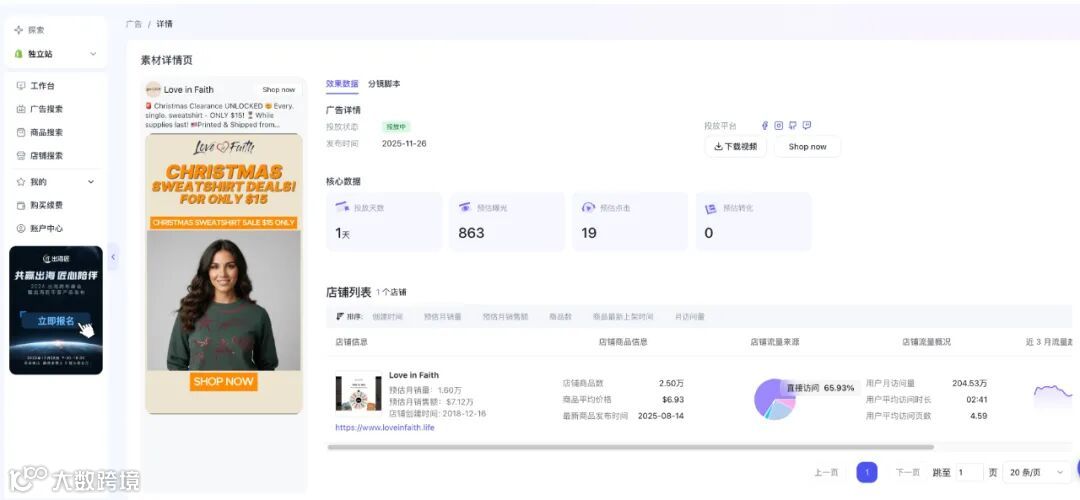Collapse the sidebar with the arrow handle
Viewport: 1080px width, 500px height.
(113, 257)
